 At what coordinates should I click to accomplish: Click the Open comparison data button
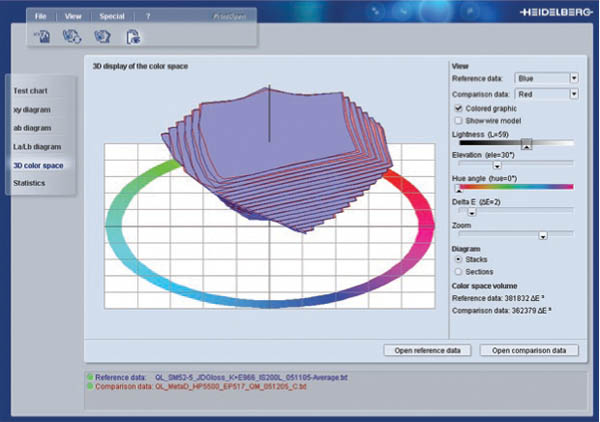tap(529, 351)
